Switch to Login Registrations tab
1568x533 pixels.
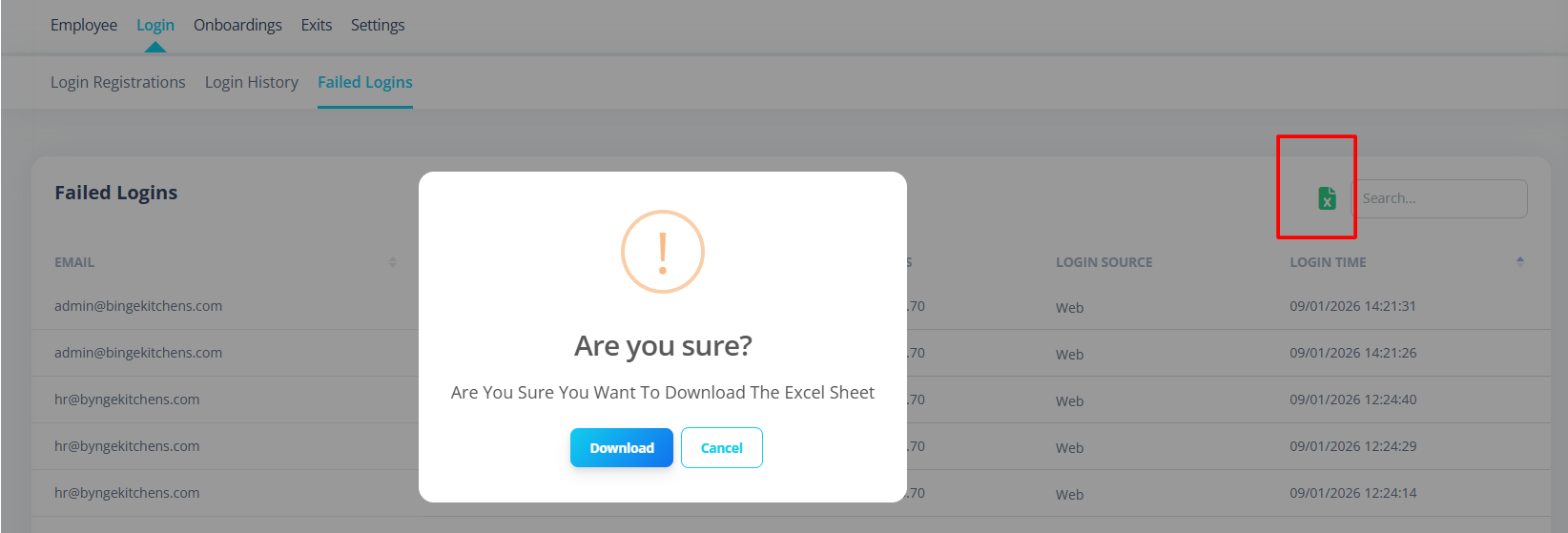pyautogui.click(x=118, y=82)
